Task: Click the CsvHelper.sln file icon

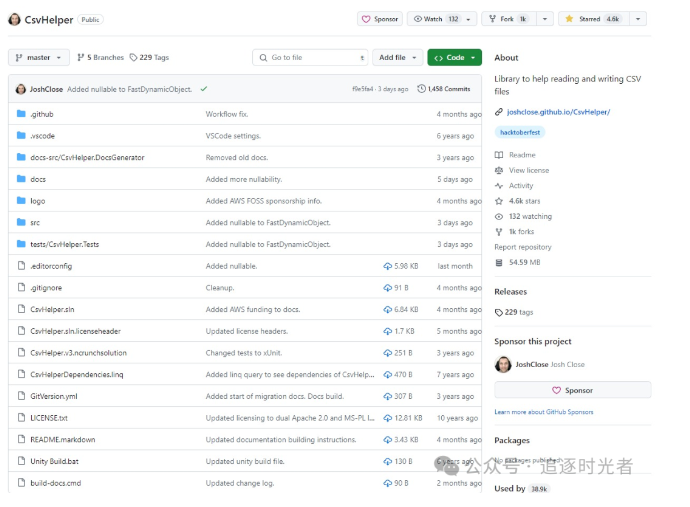Action: [x=21, y=309]
